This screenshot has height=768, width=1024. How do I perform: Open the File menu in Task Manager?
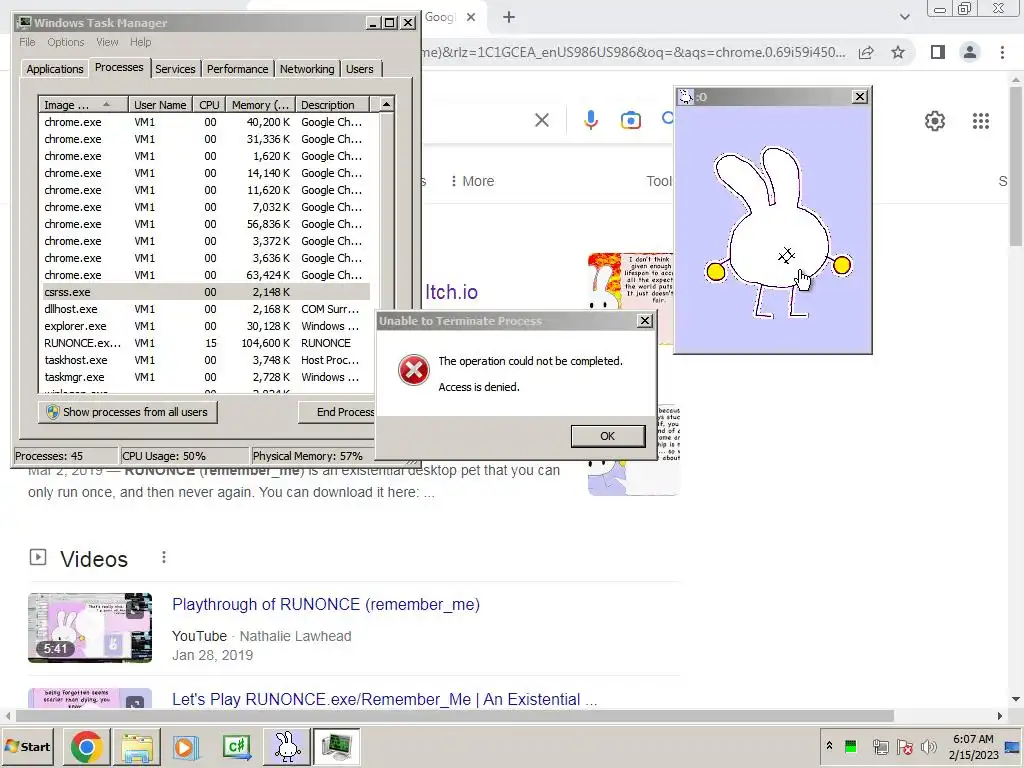(x=27, y=42)
